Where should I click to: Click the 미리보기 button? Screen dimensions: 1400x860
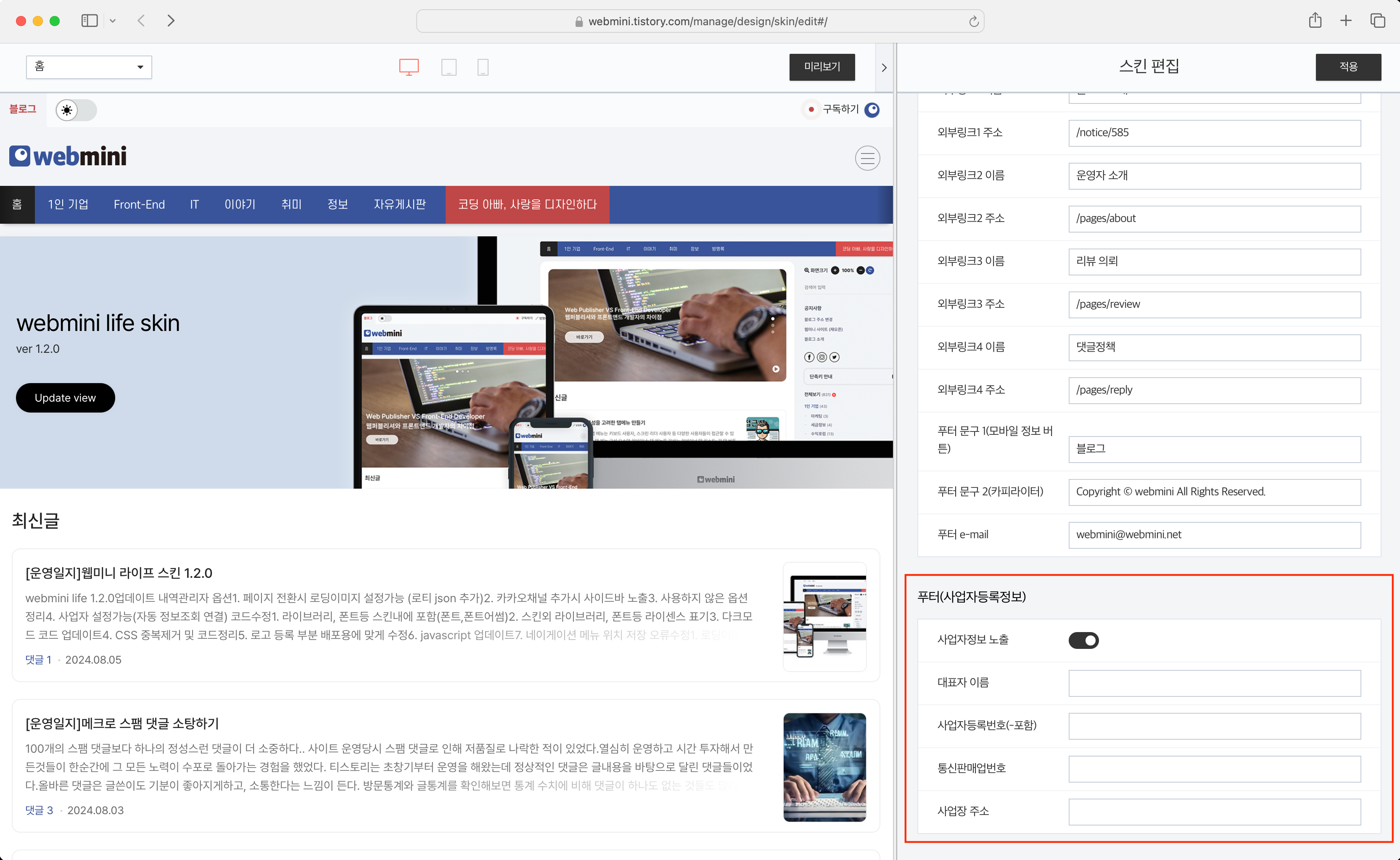click(822, 67)
